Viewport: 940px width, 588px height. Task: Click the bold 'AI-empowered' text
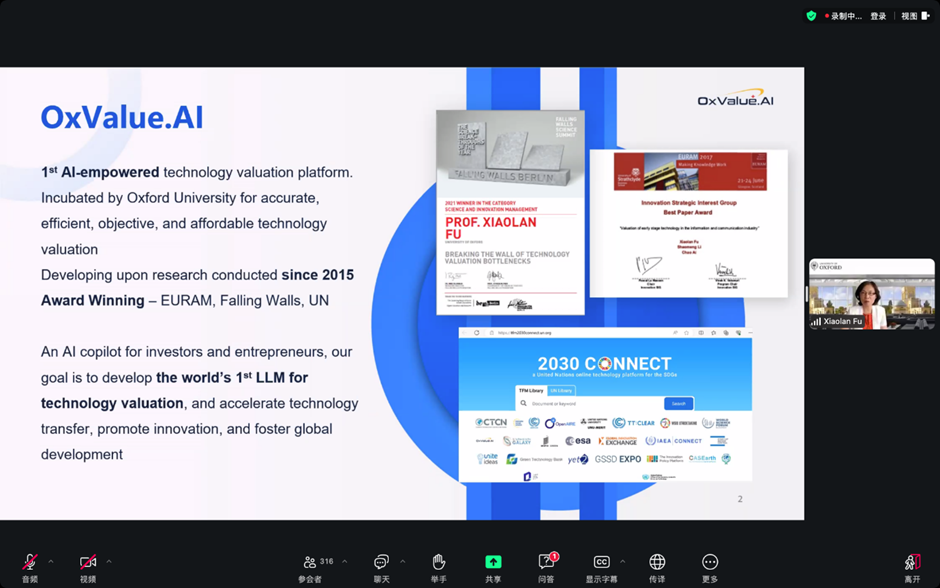point(110,172)
